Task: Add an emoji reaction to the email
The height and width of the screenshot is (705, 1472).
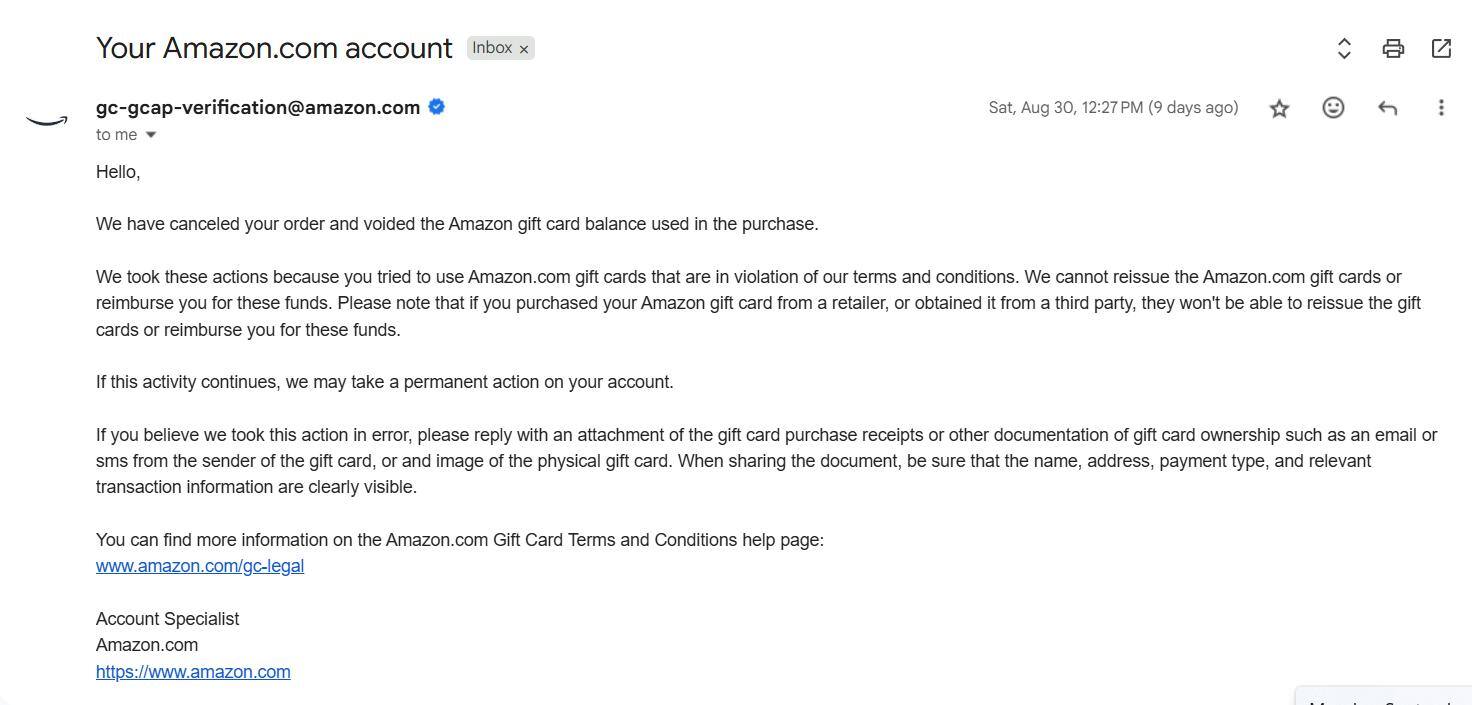Action: [1333, 108]
